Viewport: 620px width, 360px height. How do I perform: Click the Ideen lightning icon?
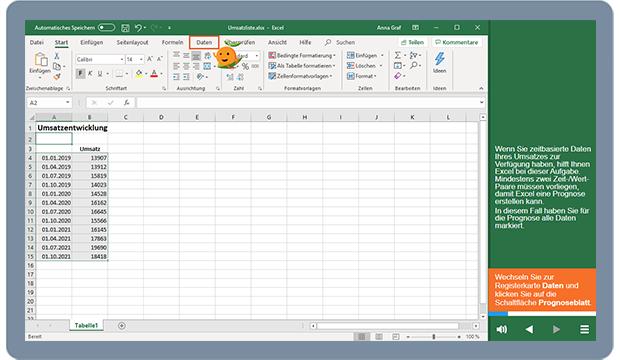[439, 59]
